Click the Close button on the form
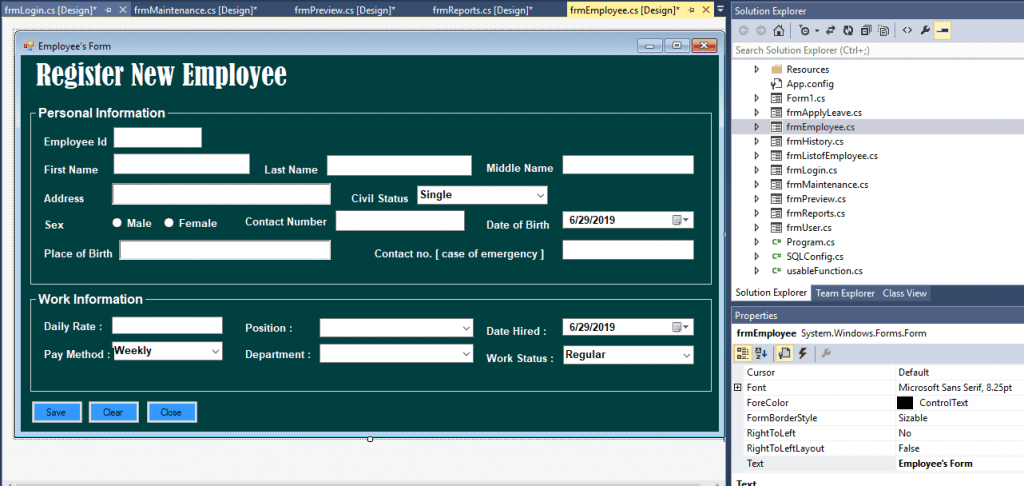This screenshot has width=1024, height=486. click(172, 412)
